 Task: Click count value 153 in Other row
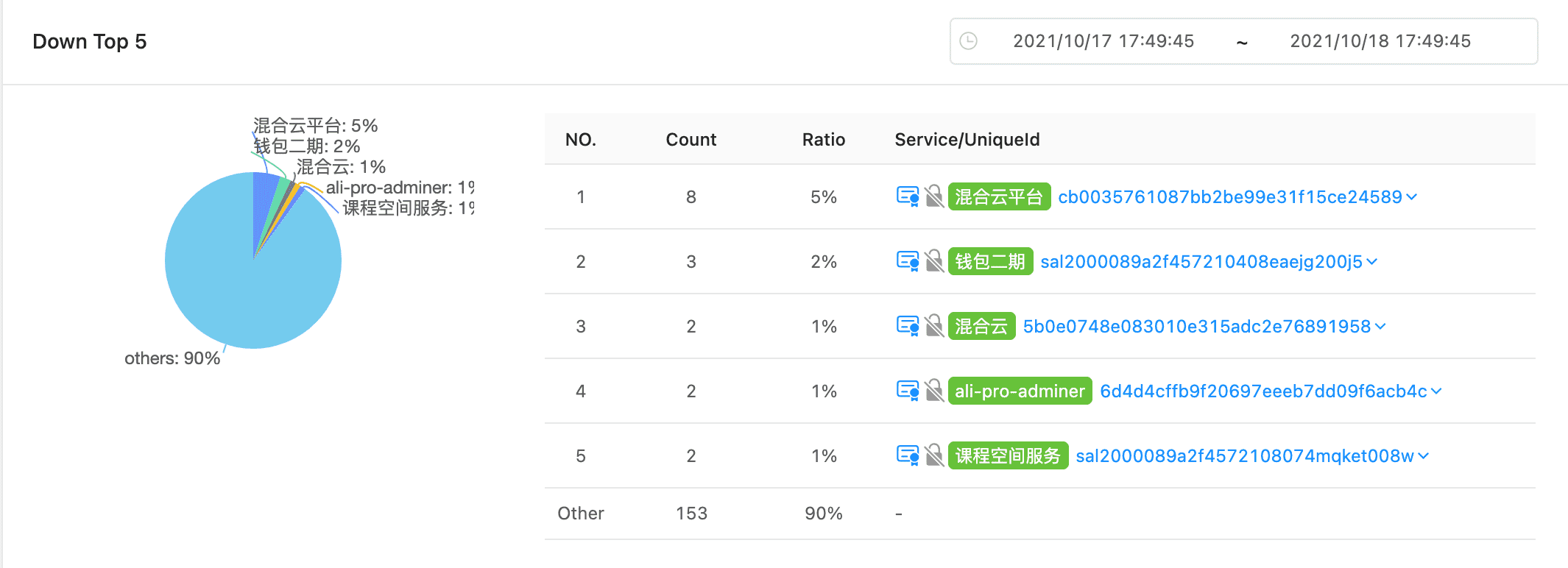[691, 514]
